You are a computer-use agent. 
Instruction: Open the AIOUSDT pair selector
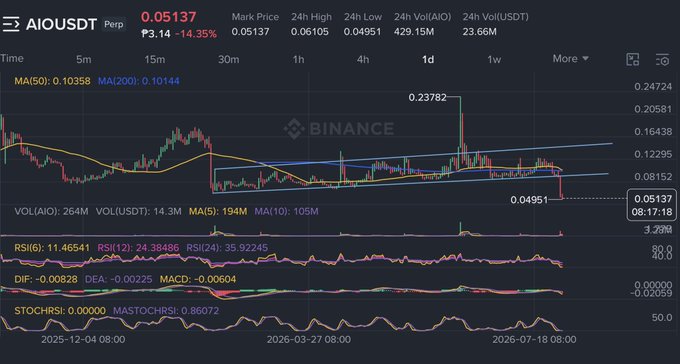[x=61, y=24]
